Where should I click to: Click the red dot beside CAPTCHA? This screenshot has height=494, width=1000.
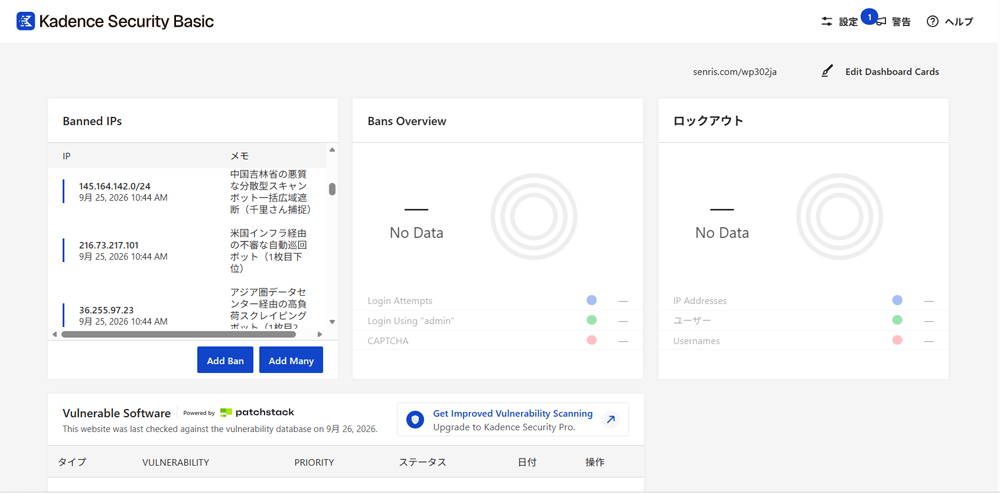coord(591,340)
